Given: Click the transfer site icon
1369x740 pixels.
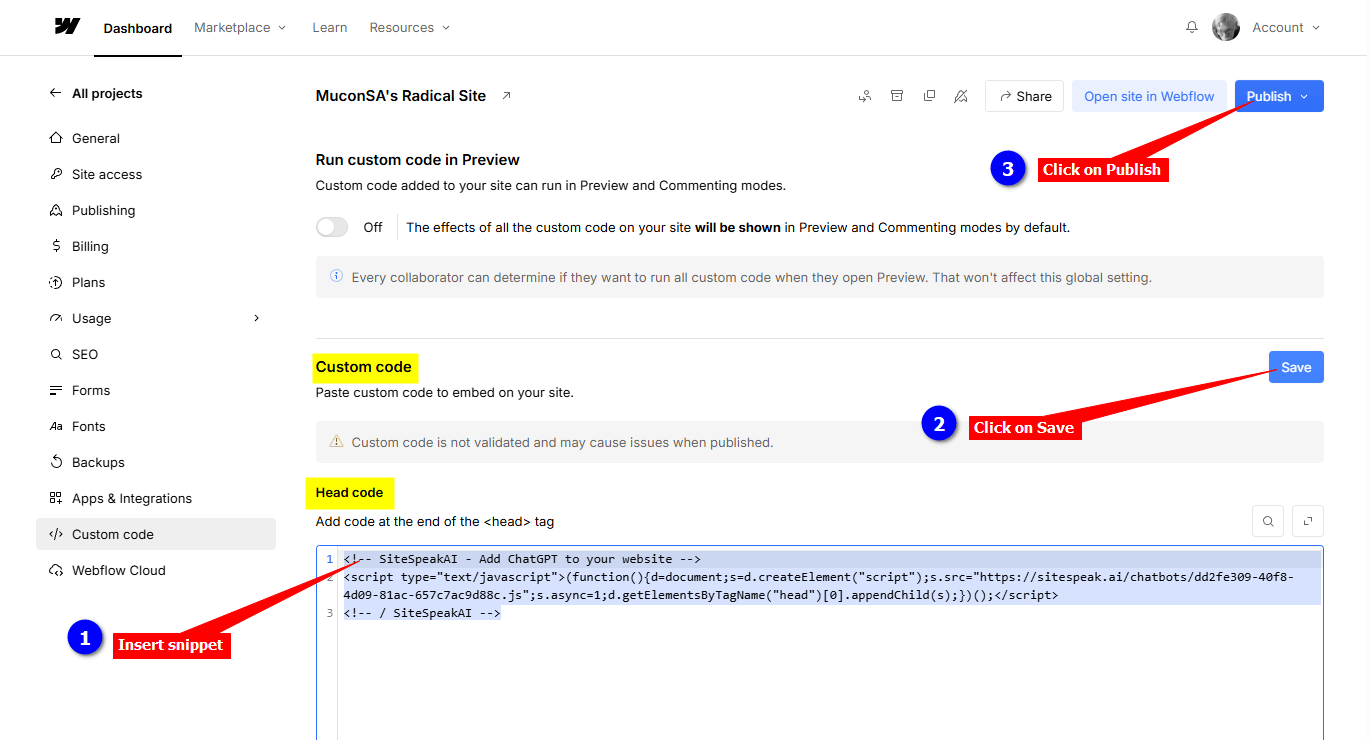Looking at the screenshot, I should coord(865,96).
